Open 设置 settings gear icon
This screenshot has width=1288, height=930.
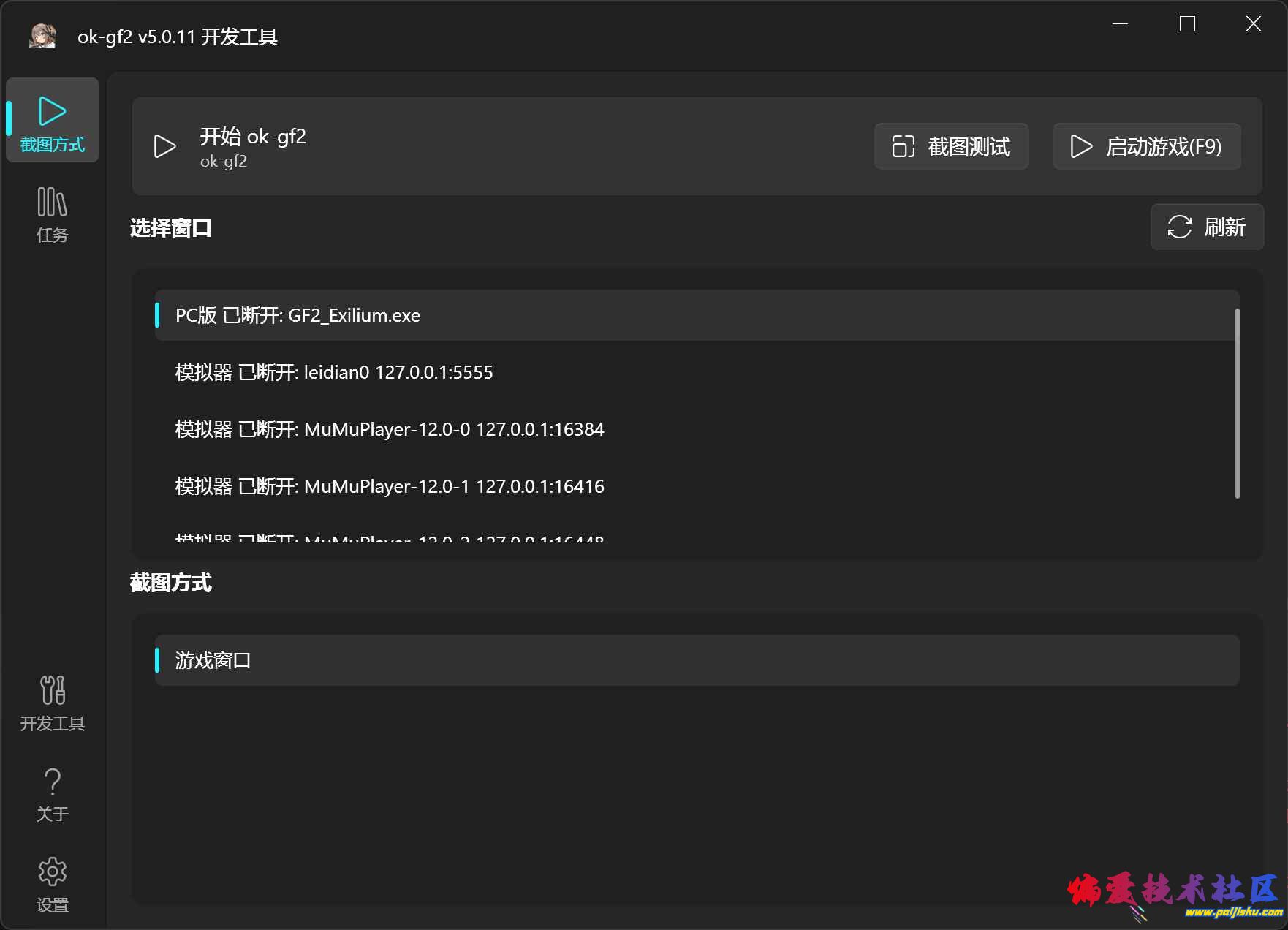tap(52, 885)
